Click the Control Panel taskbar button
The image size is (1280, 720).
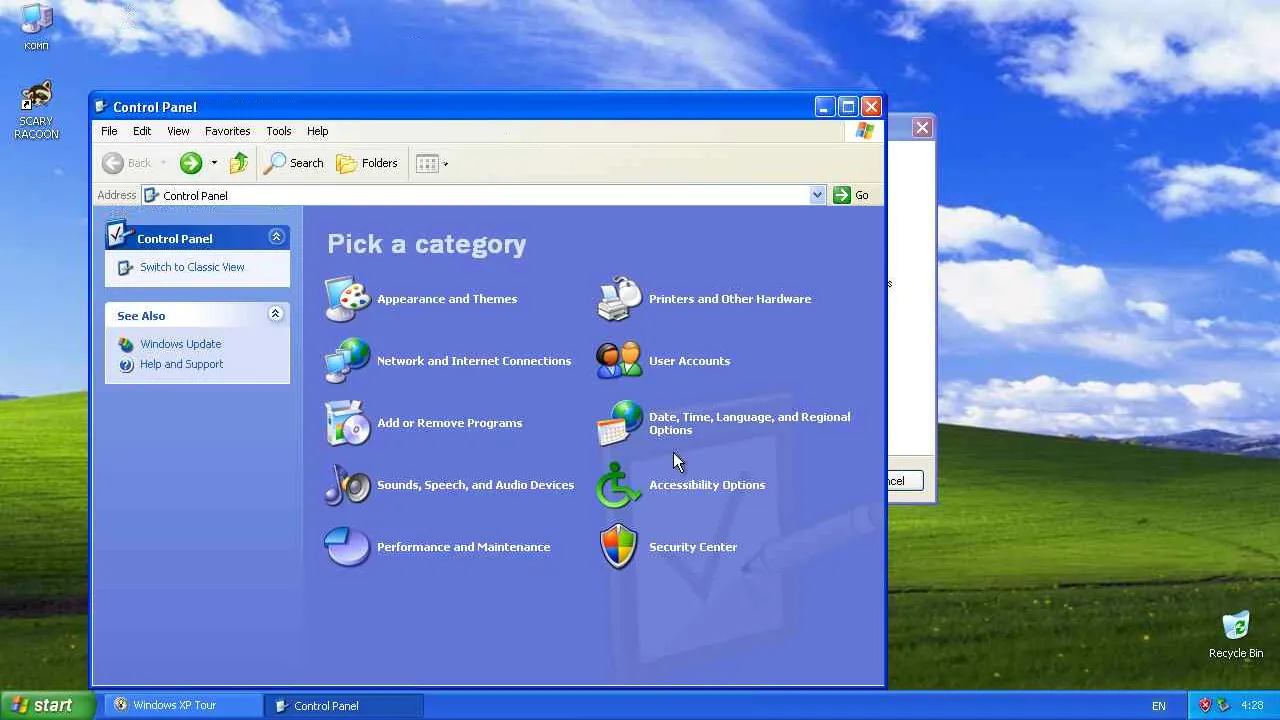344,705
